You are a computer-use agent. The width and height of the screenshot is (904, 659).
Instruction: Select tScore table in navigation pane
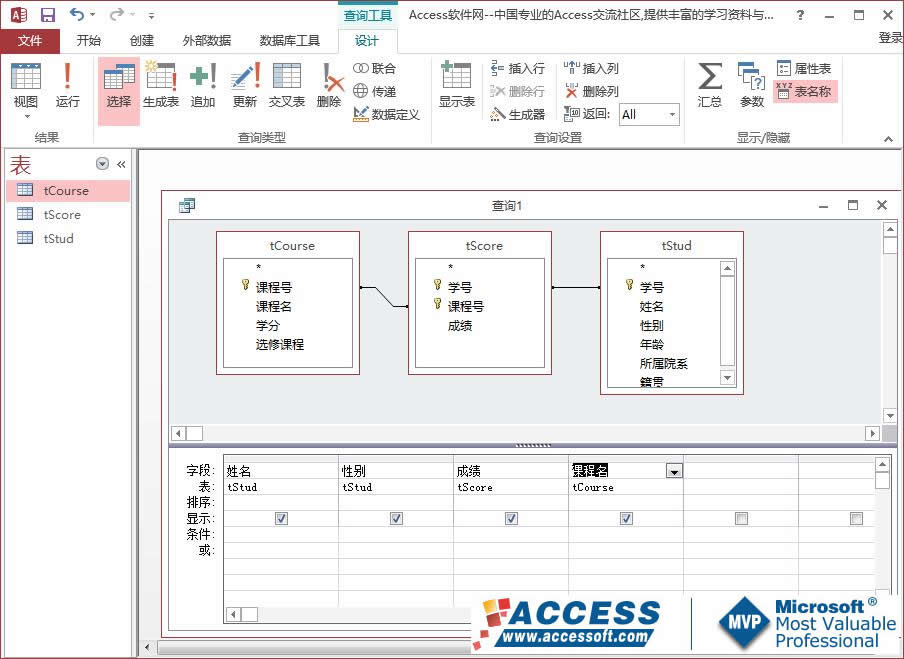pos(68,214)
